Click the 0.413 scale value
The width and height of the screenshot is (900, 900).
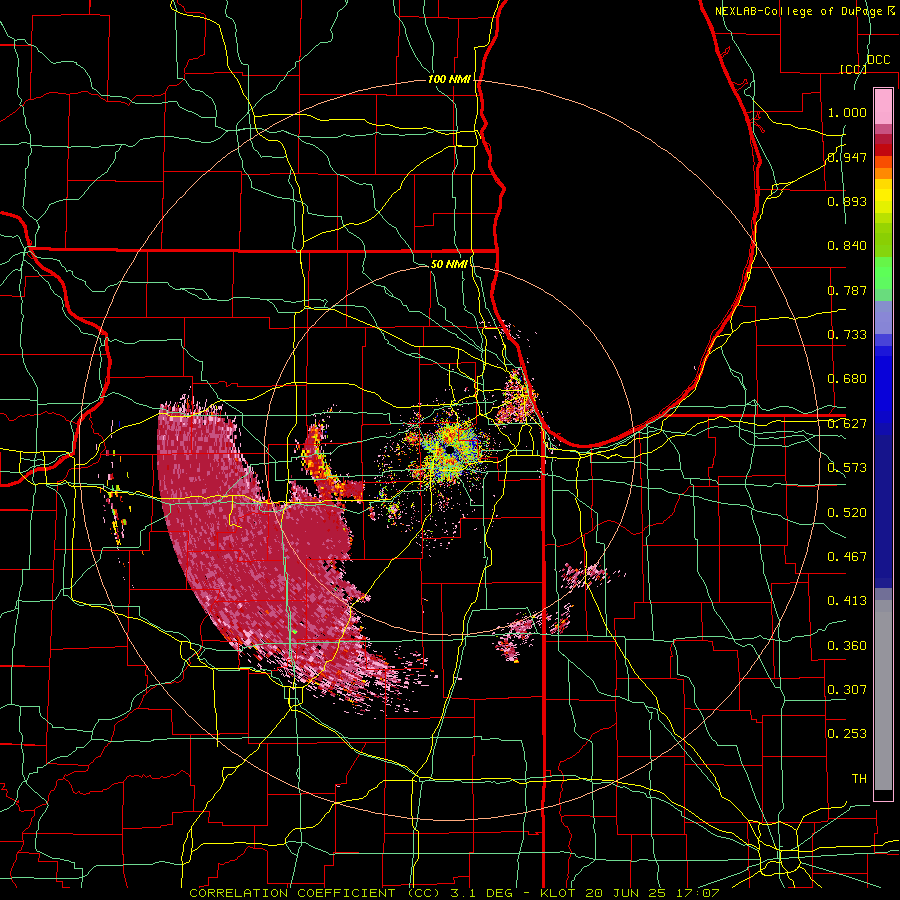tap(847, 600)
